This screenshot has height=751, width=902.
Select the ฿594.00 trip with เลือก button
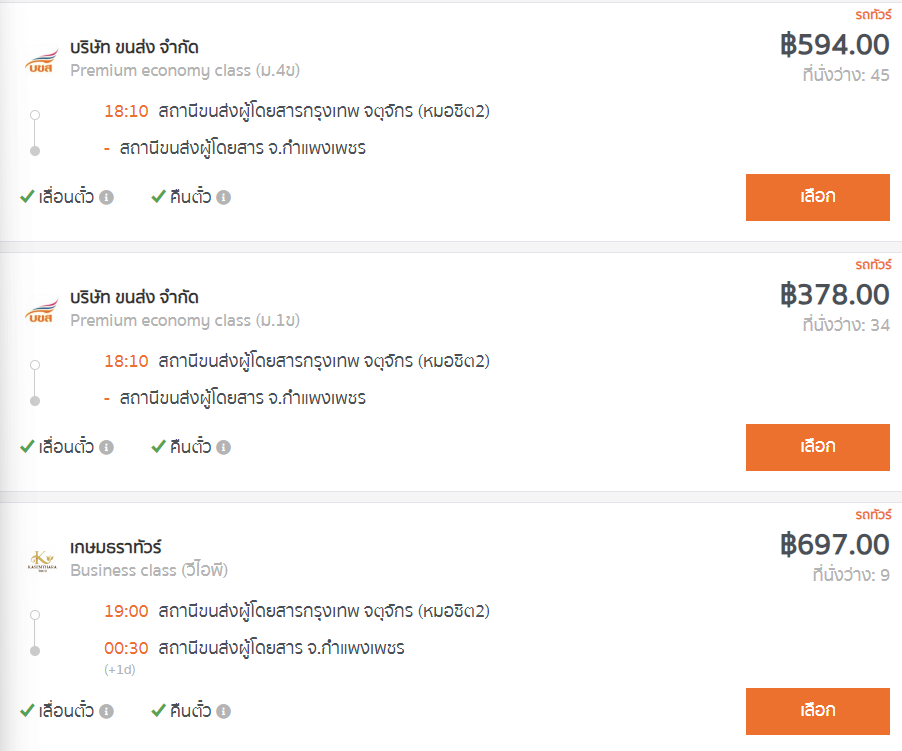(x=817, y=197)
